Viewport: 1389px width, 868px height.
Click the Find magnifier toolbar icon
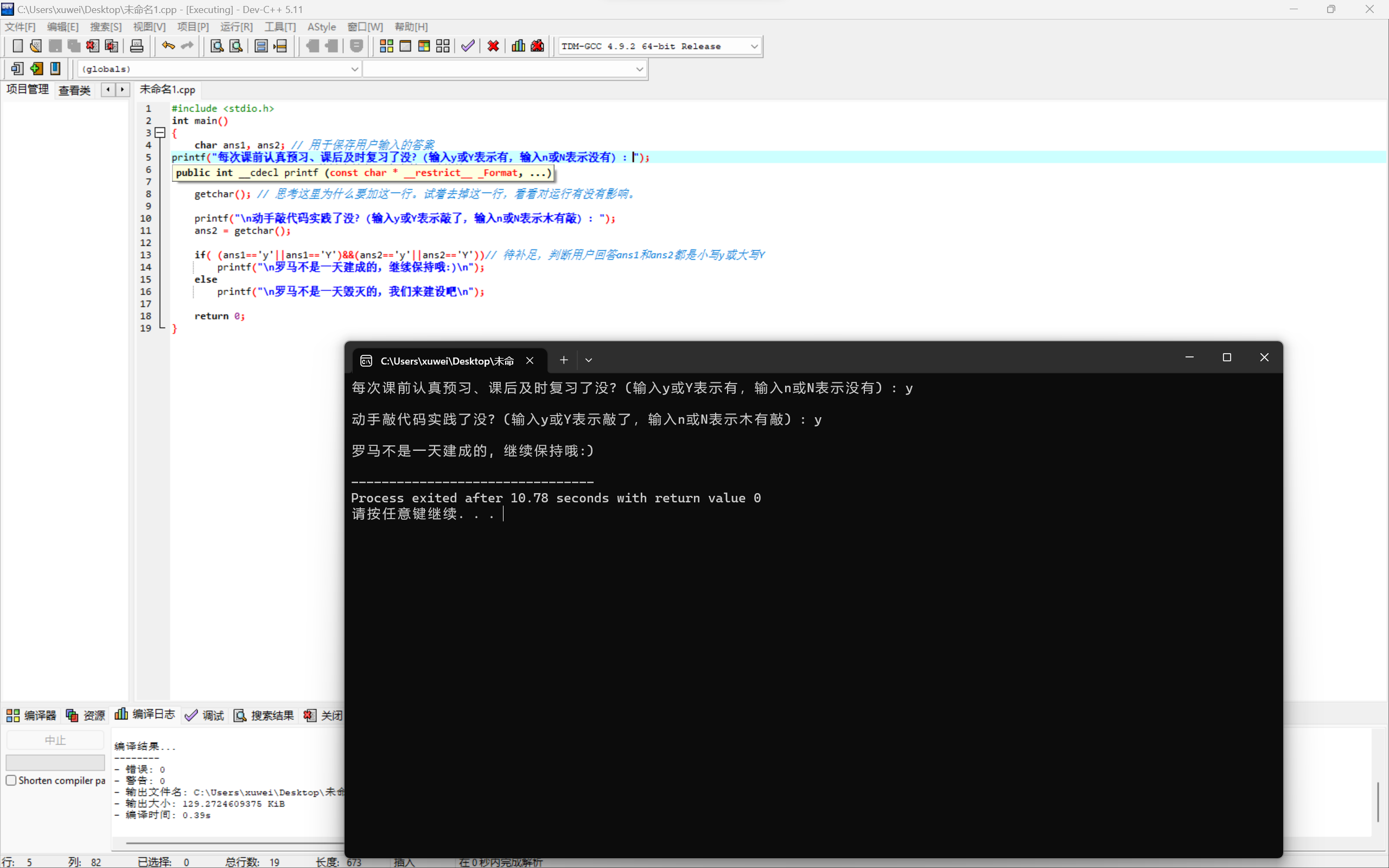(x=216, y=46)
